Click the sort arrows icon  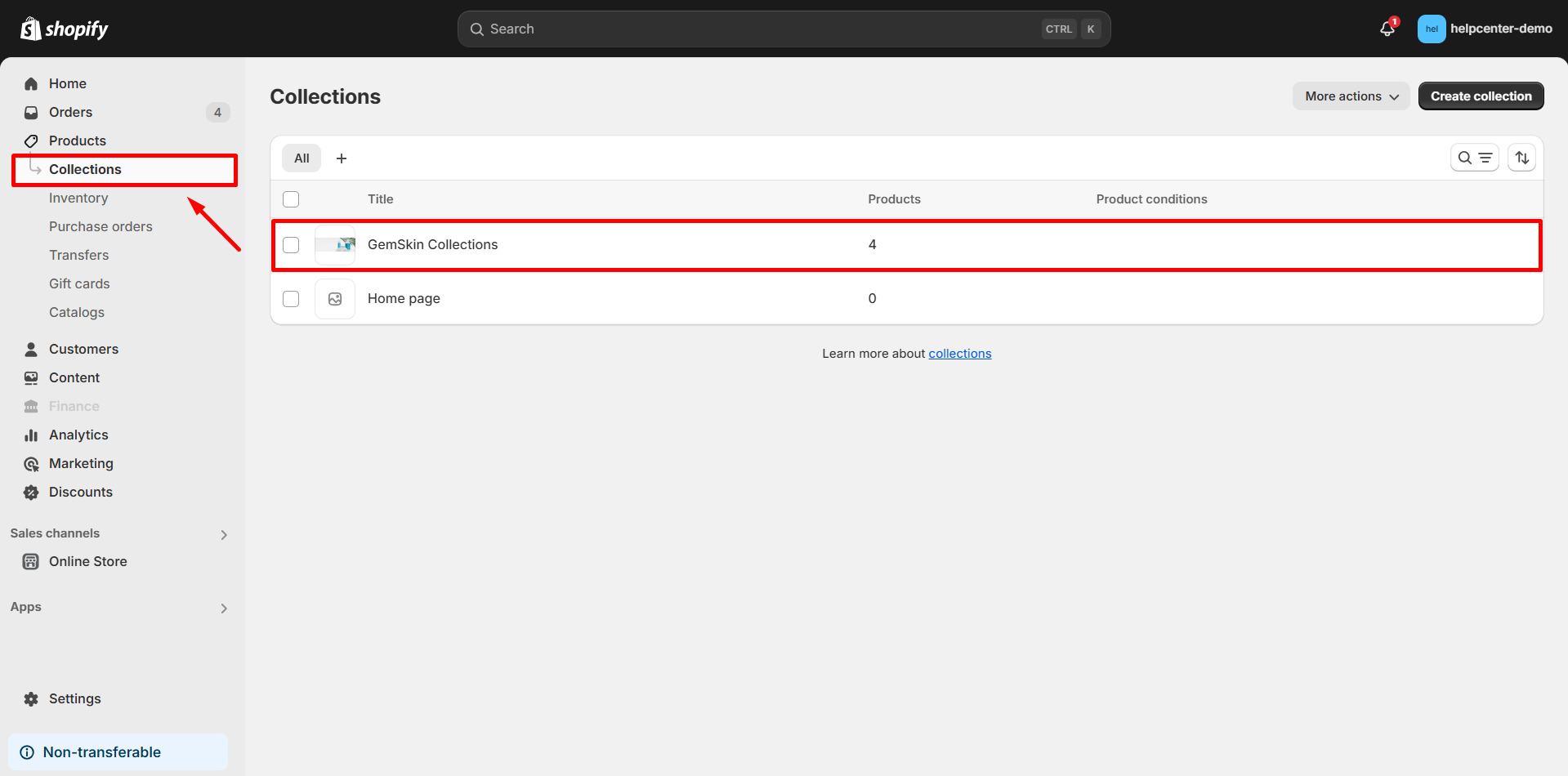[x=1521, y=158]
